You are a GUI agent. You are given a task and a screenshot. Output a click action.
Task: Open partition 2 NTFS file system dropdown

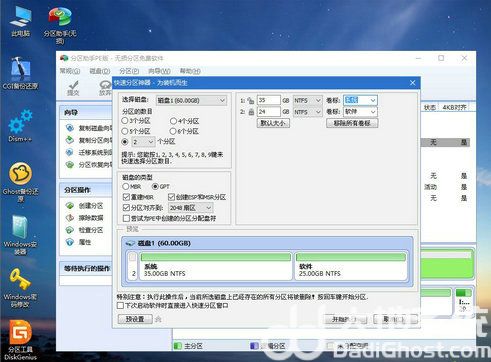pos(307,112)
